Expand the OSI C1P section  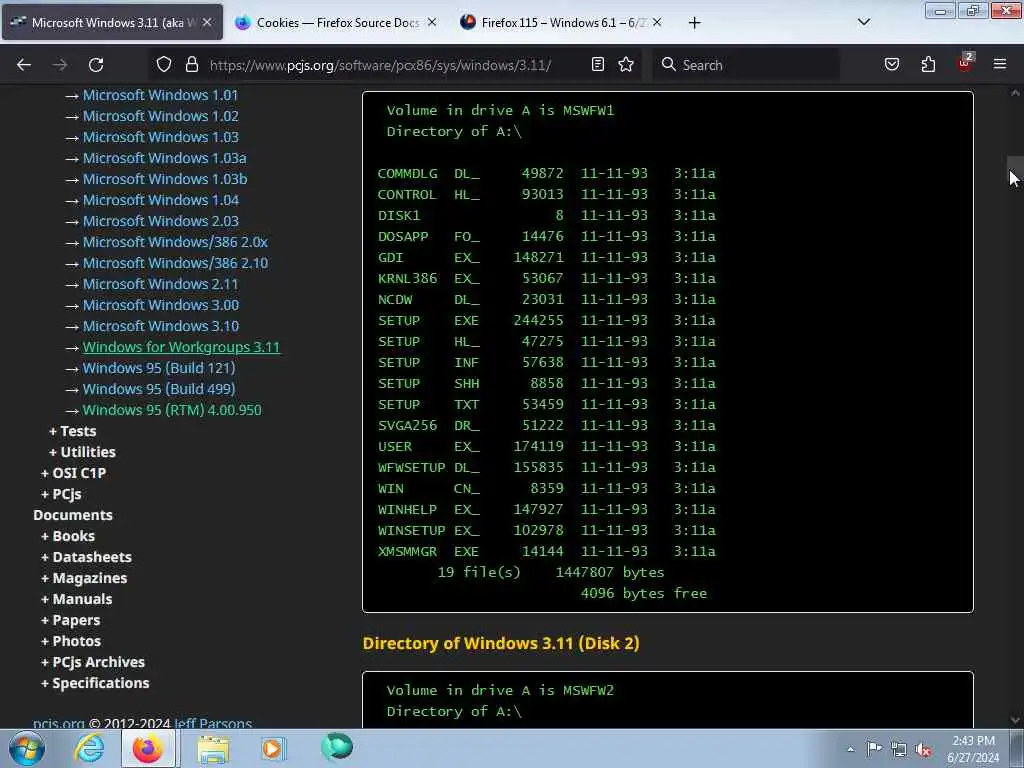pyautogui.click(x=73, y=473)
